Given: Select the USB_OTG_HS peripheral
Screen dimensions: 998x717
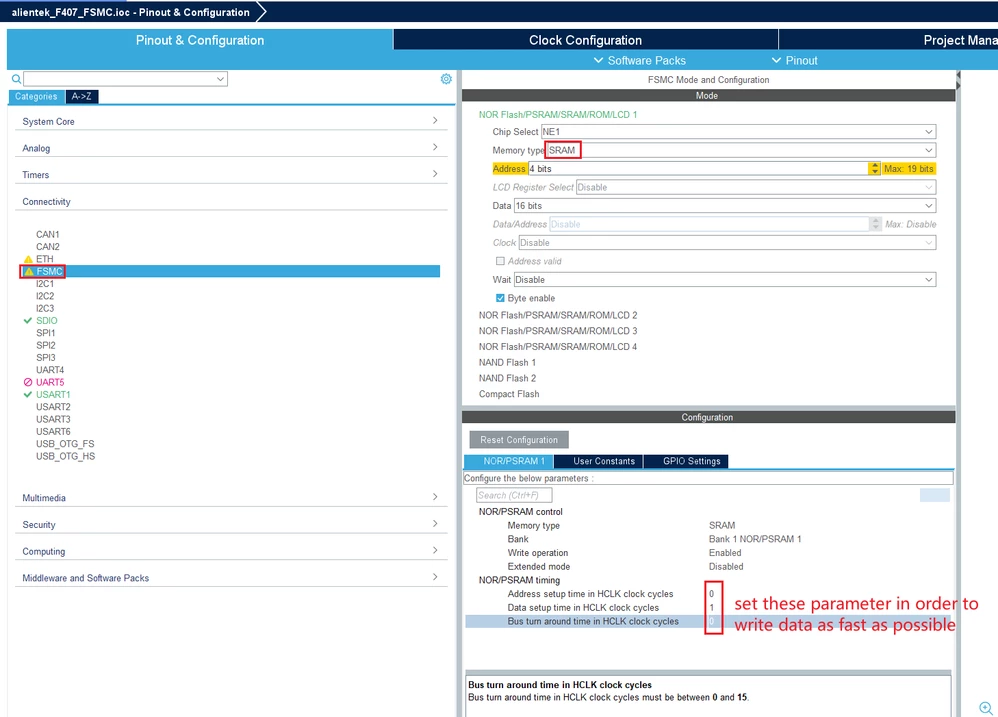Looking at the screenshot, I should [x=66, y=456].
